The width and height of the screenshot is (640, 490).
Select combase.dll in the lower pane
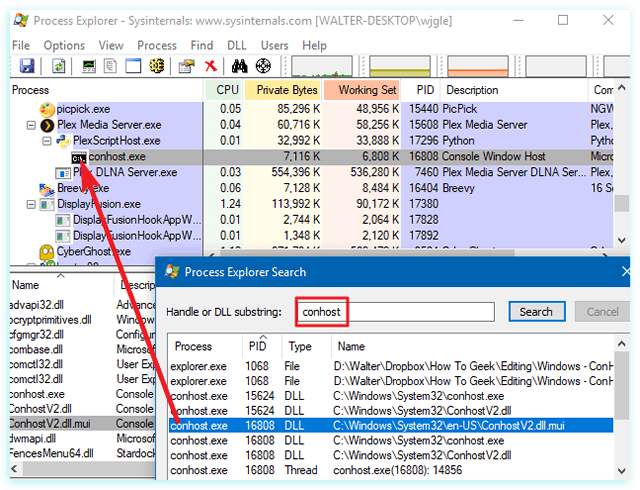tap(83, 350)
